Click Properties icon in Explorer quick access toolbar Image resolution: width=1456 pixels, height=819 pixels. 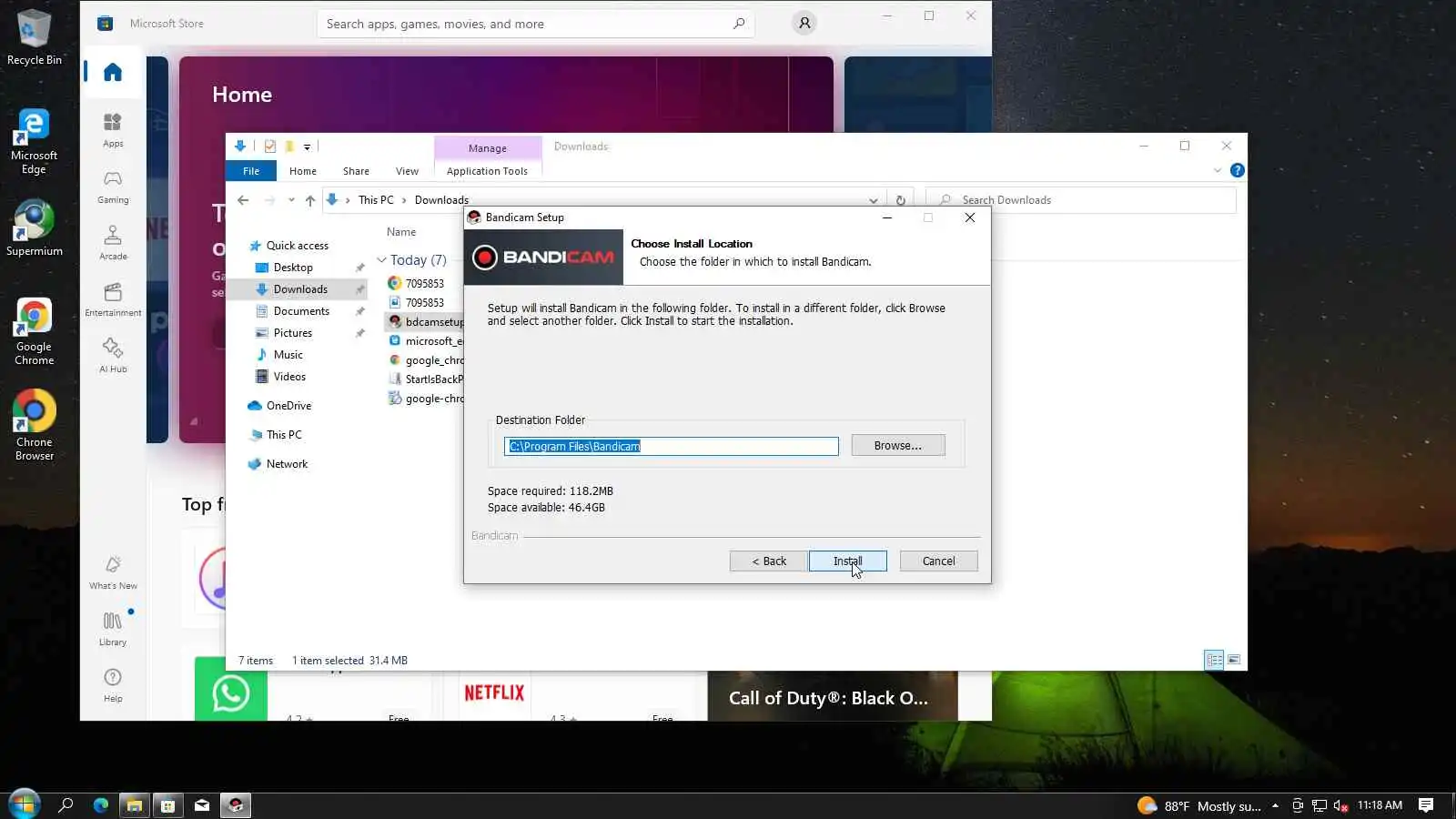point(269,146)
